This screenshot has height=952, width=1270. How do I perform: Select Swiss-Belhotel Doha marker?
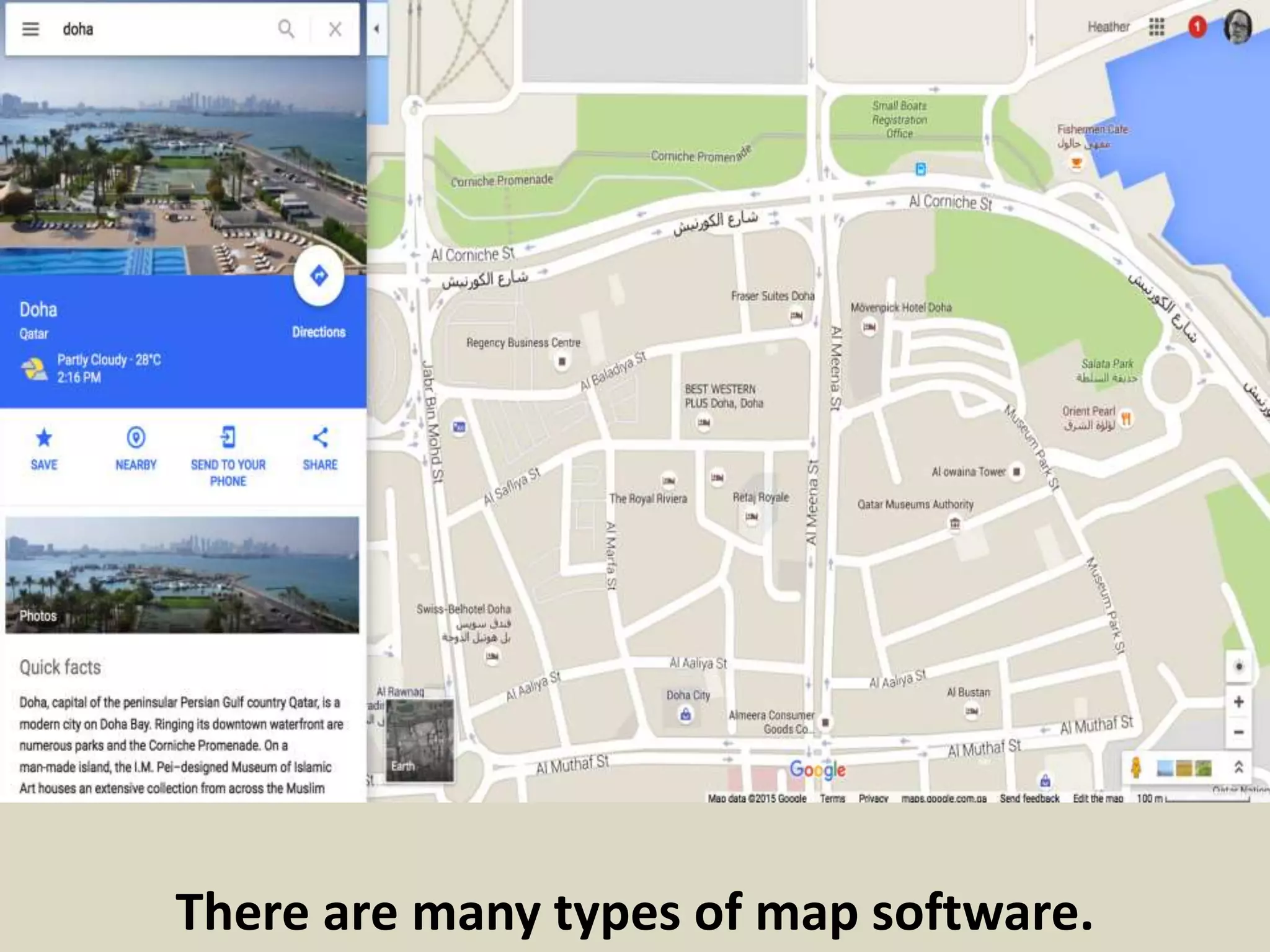[x=492, y=656]
